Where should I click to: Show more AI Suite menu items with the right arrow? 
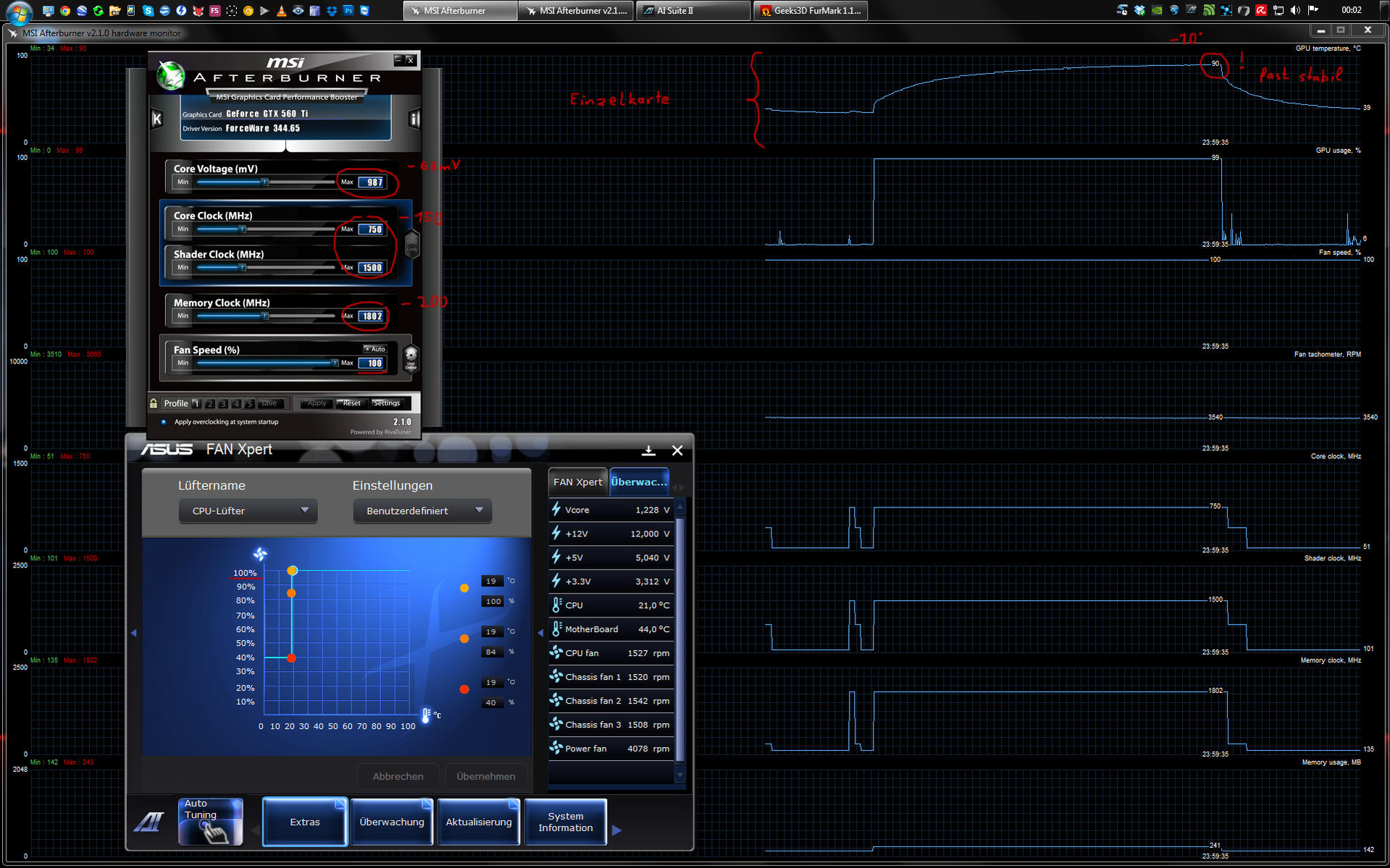click(616, 830)
